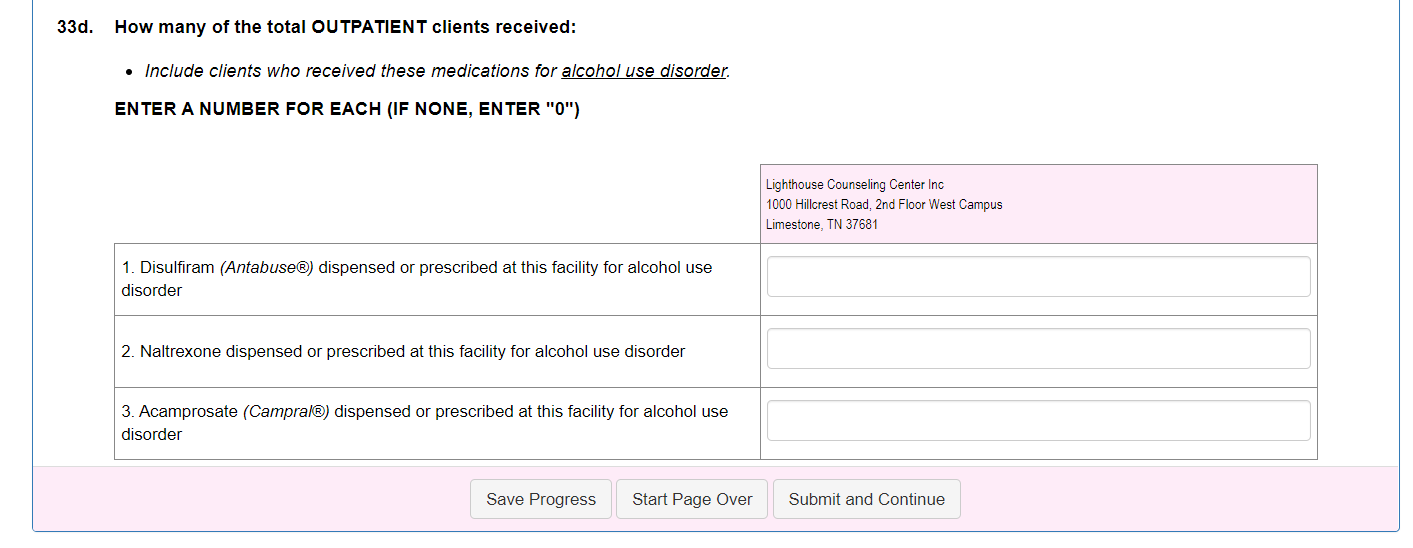Click the "Limestone, TN 37681" text
This screenshot has height=548, width=1413.
pyautogui.click(x=822, y=225)
